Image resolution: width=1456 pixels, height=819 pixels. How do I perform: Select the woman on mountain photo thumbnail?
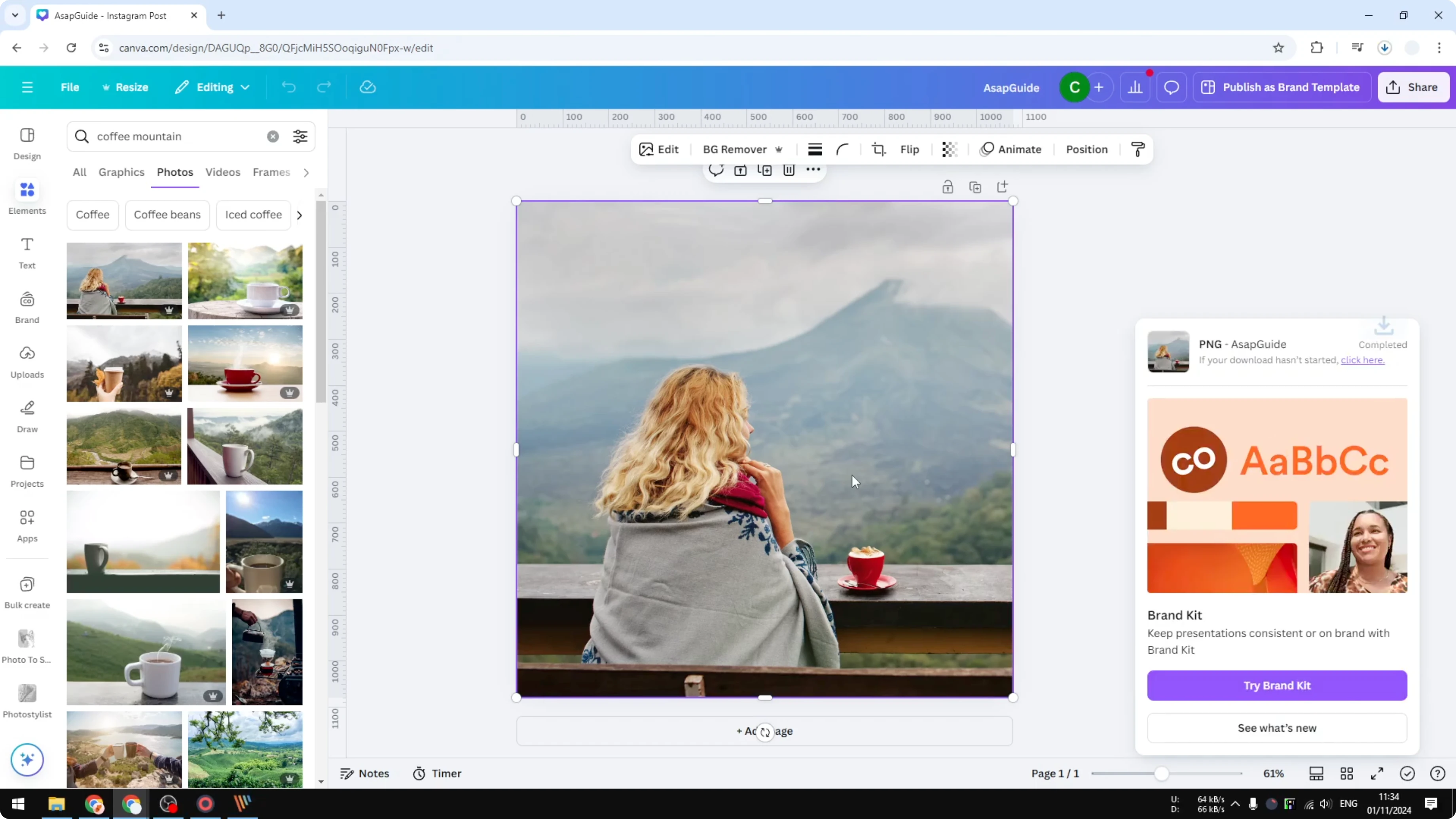tap(123, 281)
